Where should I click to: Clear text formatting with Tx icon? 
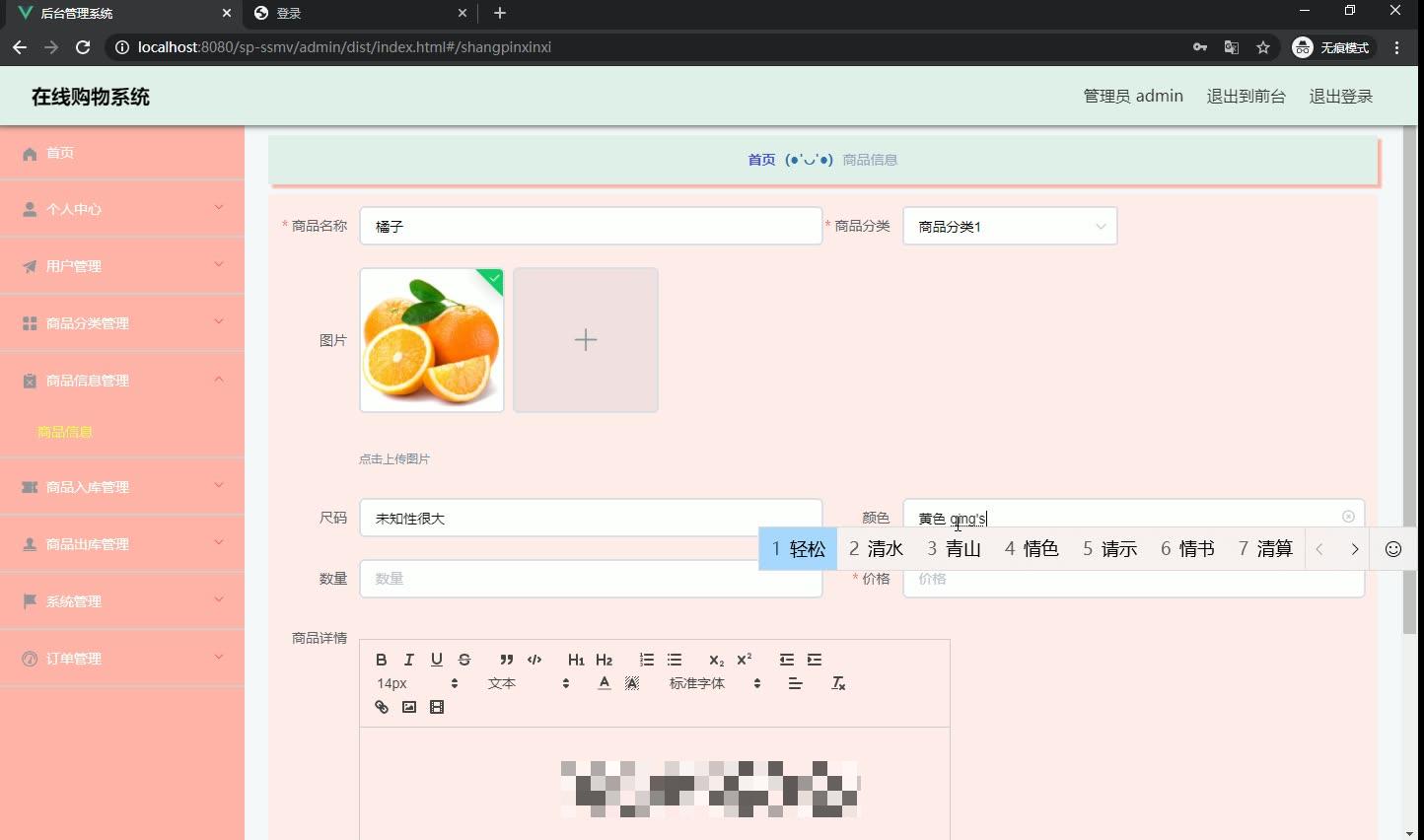click(x=838, y=682)
